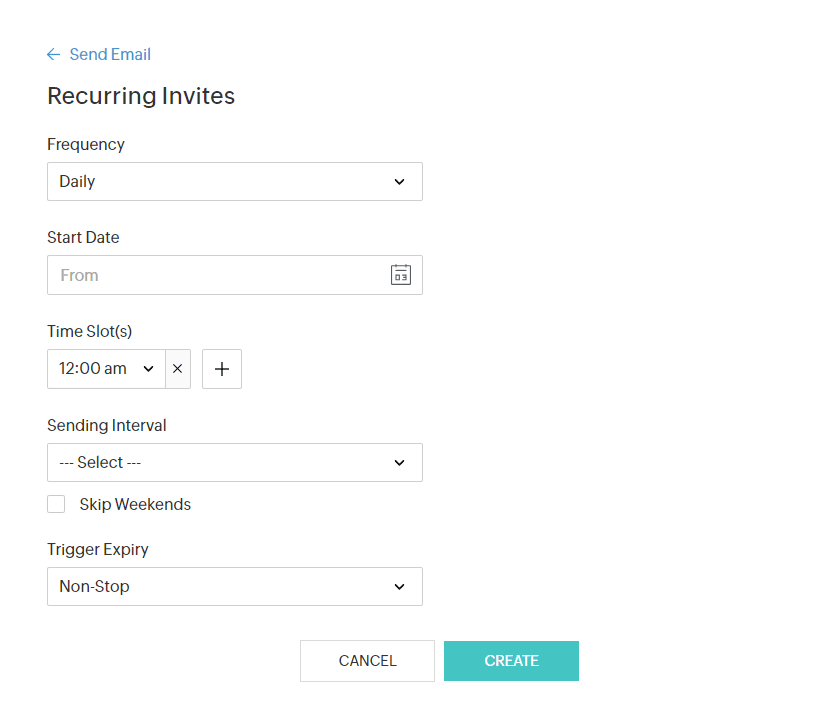Open the Trigger Expiry Non-Stop dropdown

click(234, 587)
